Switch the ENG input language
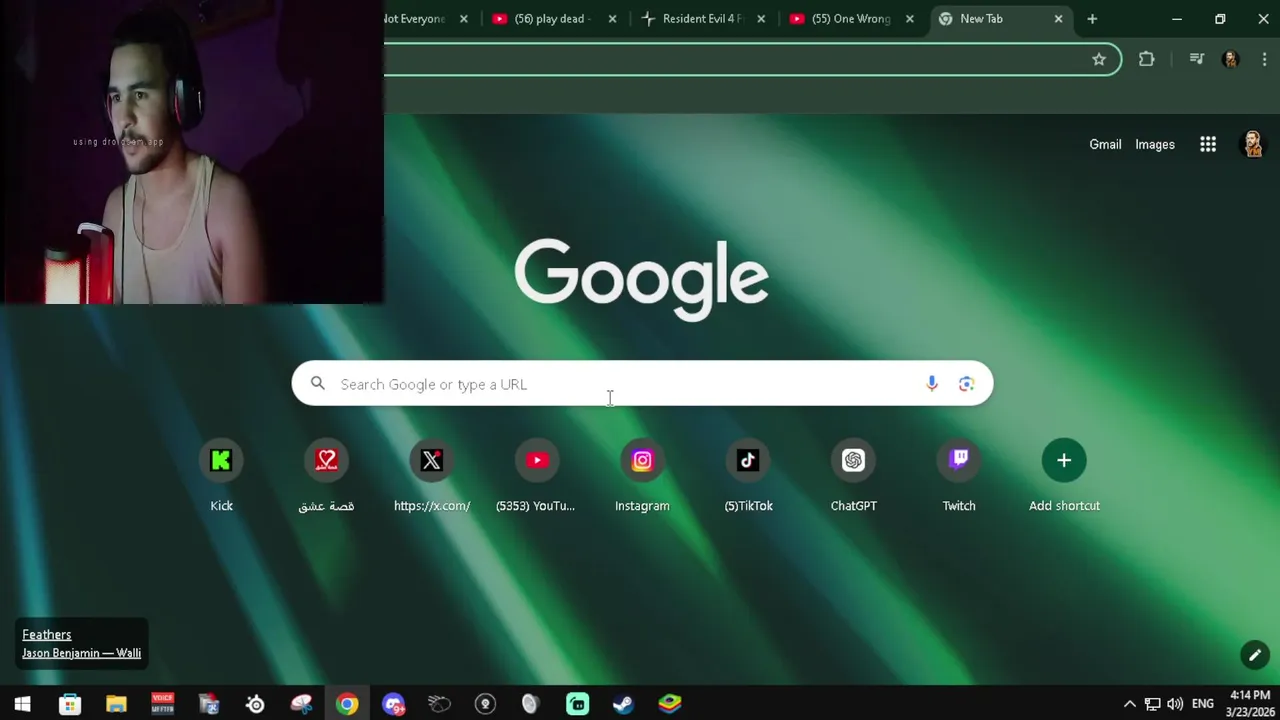The image size is (1280, 720). pos(1203,704)
